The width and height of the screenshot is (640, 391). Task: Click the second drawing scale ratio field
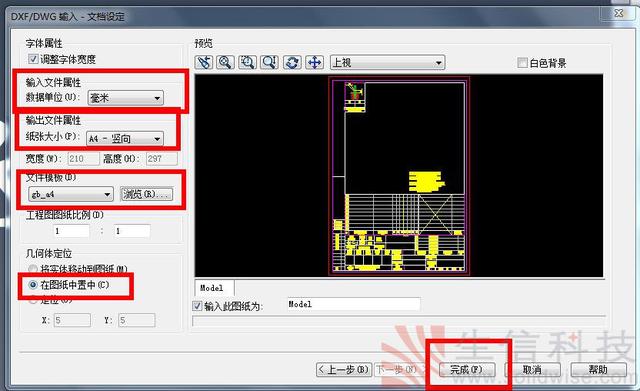[132, 231]
